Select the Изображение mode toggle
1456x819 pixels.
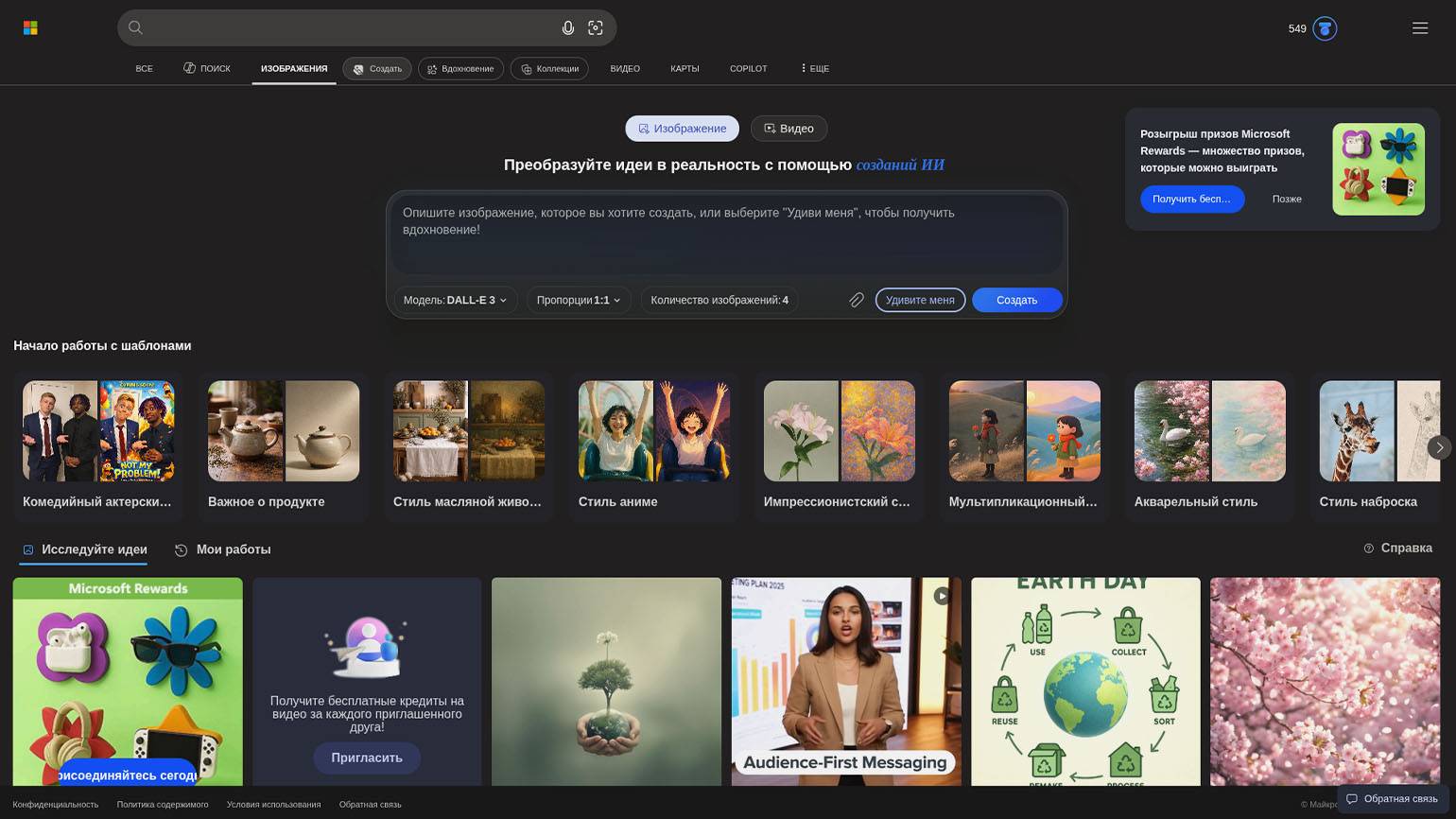click(682, 129)
